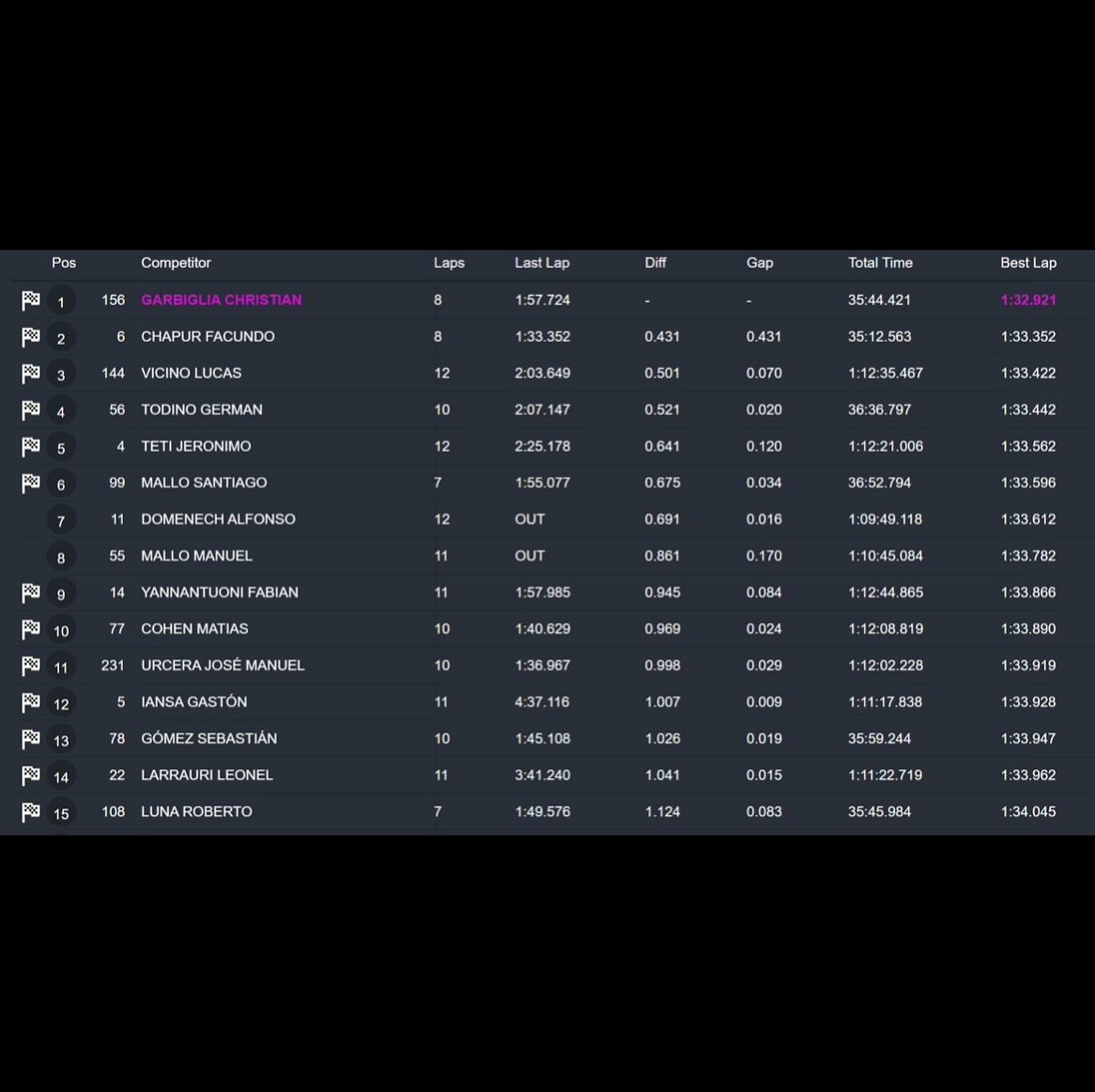Click the Best Lap column header
The image size is (1095, 1092).
[1028, 263]
